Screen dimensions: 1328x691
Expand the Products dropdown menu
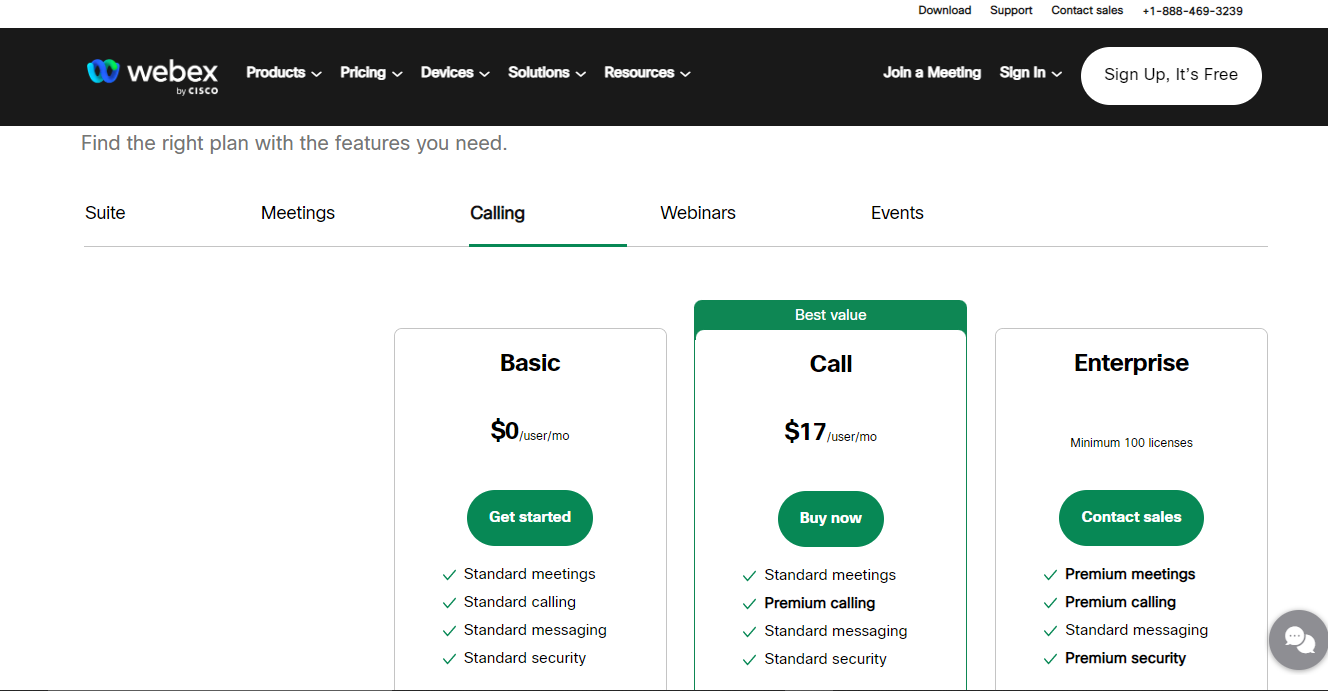pyautogui.click(x=284, y=73)
